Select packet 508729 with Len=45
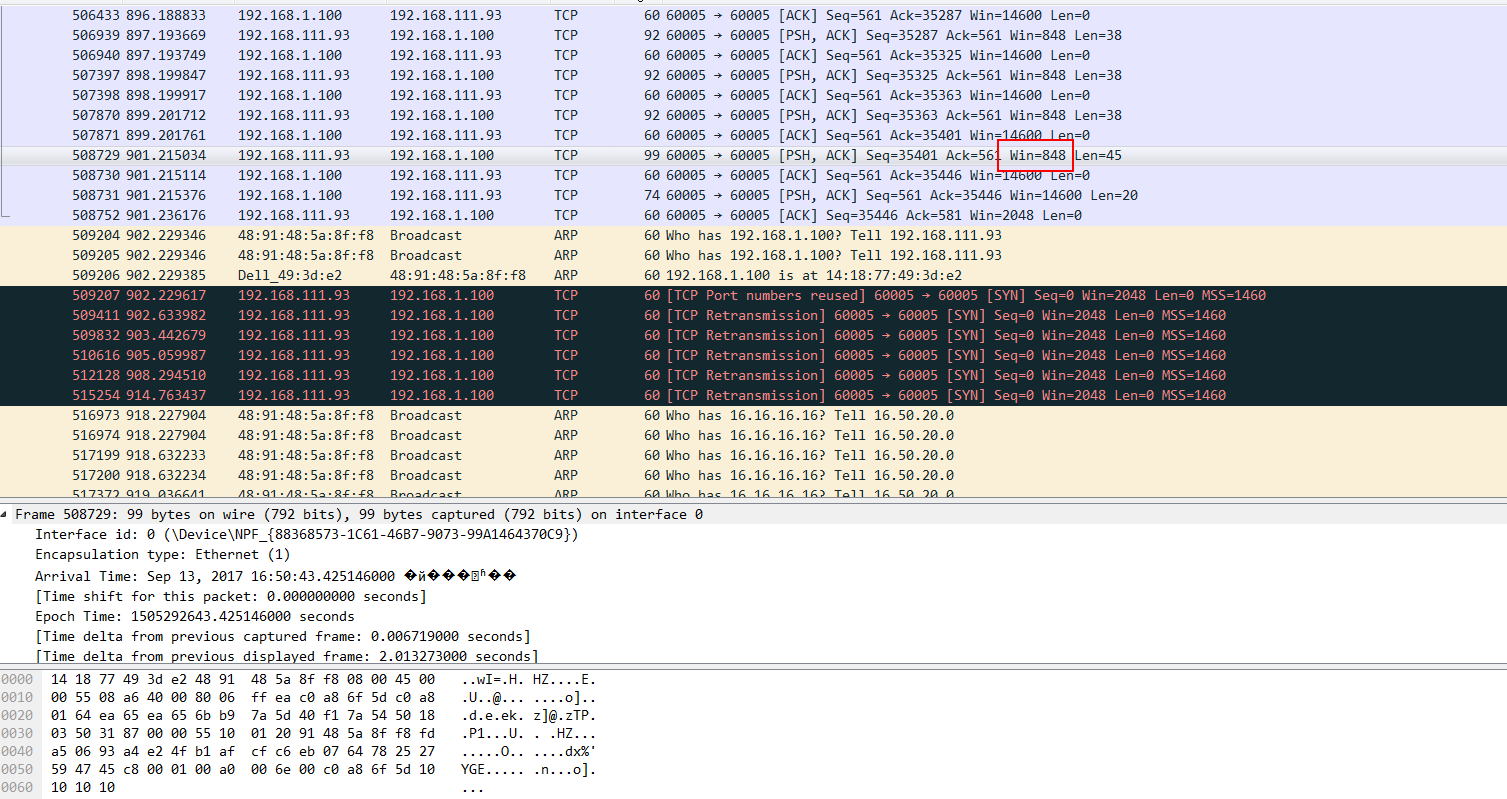 coord(753,155)
